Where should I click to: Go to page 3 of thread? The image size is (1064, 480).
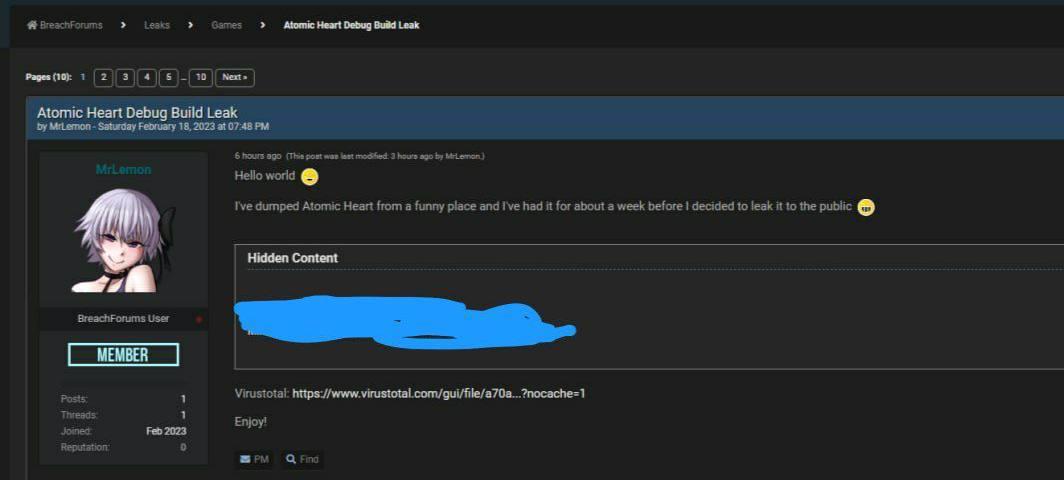tap(125, 77)
